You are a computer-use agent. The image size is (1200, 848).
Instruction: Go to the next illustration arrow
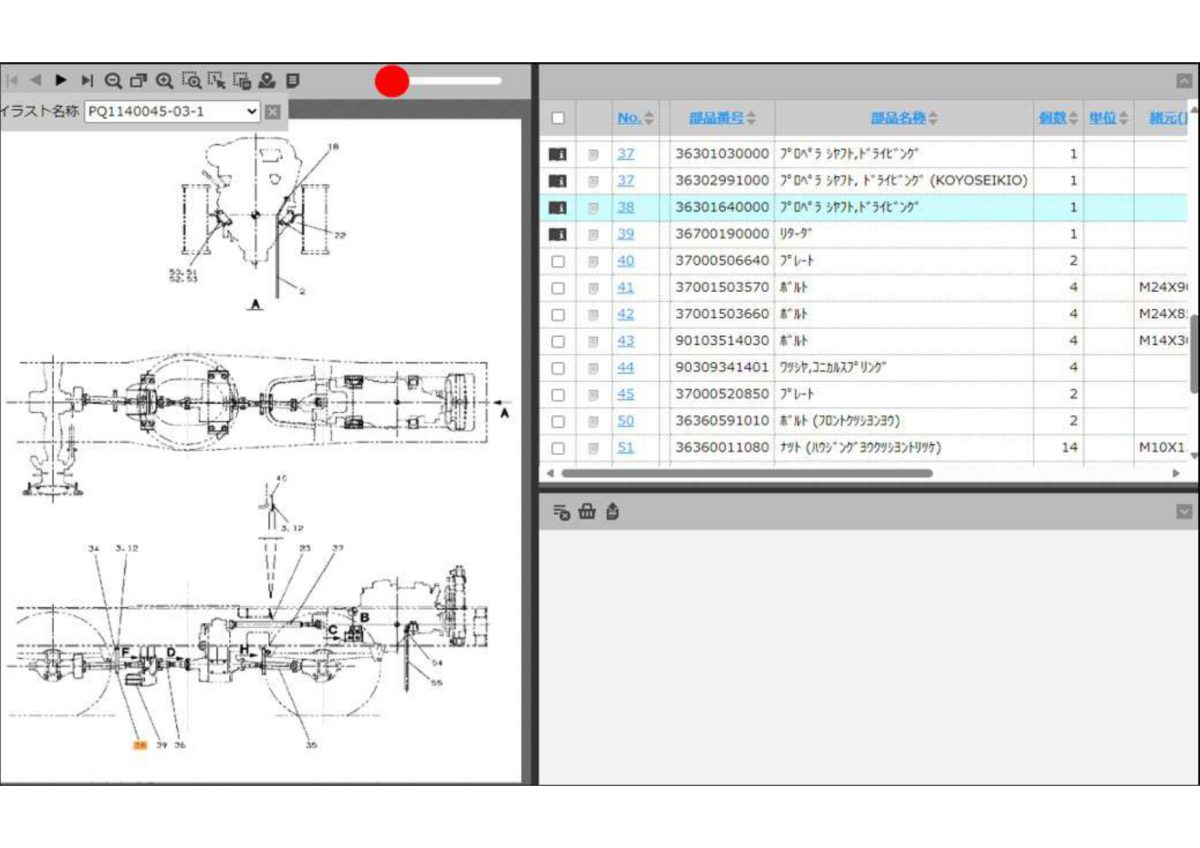pyautogui.click(x=61, y=80)
